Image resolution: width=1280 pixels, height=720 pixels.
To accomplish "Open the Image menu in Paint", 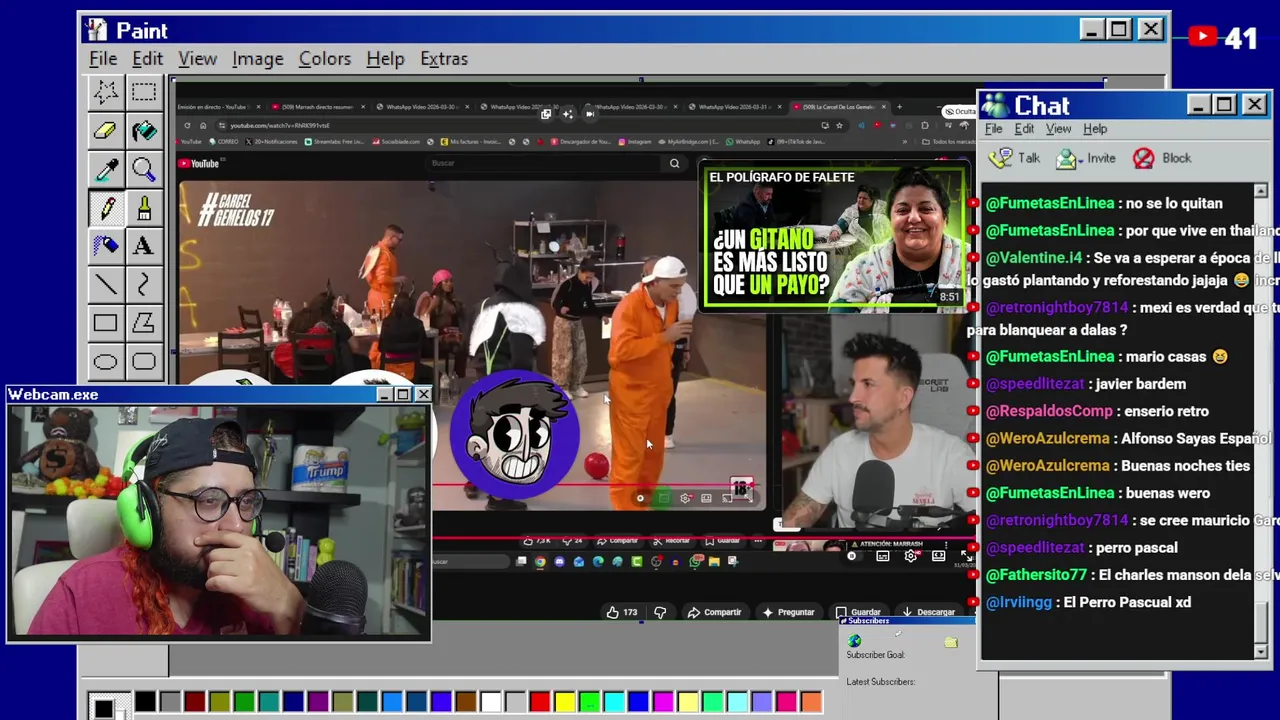I will 257,59.
